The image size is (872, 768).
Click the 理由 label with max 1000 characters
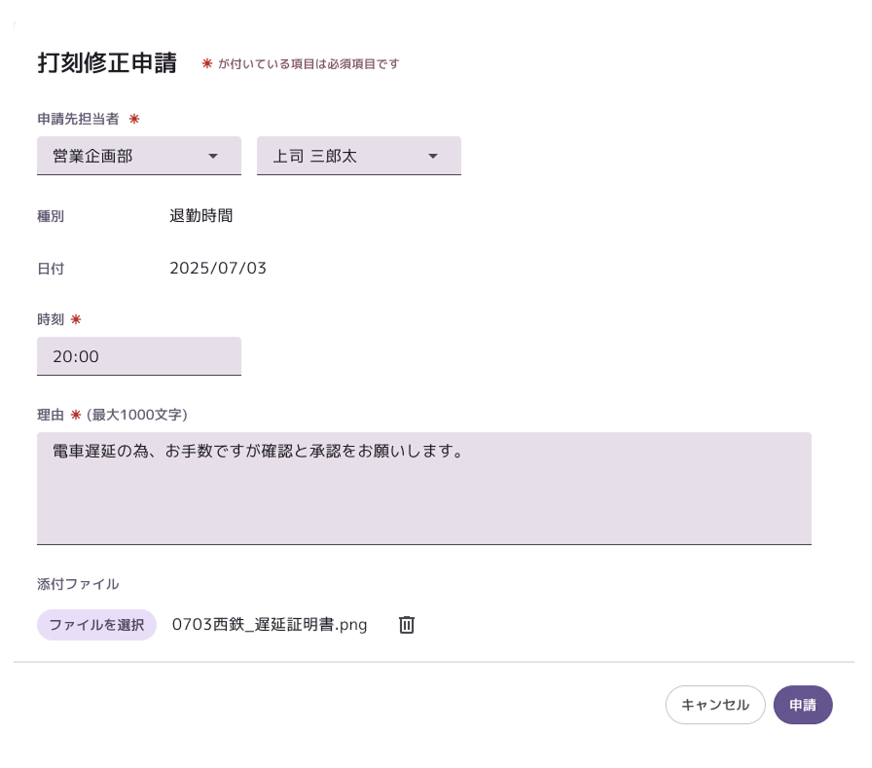tap(112, 415)
